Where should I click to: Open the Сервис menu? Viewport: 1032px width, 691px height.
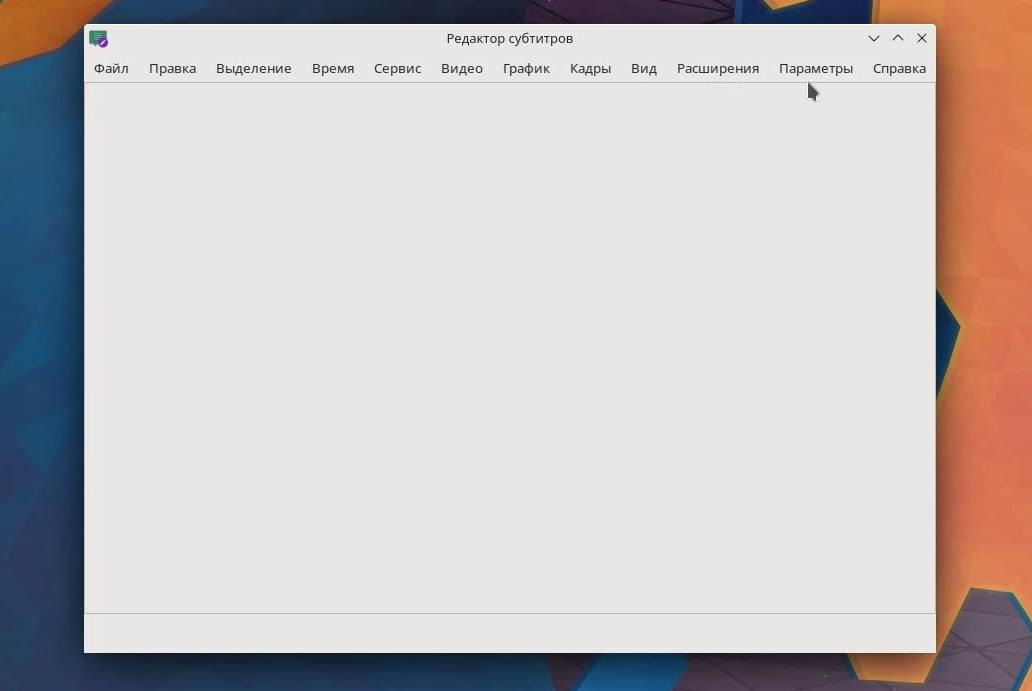(x=398, y=68)
